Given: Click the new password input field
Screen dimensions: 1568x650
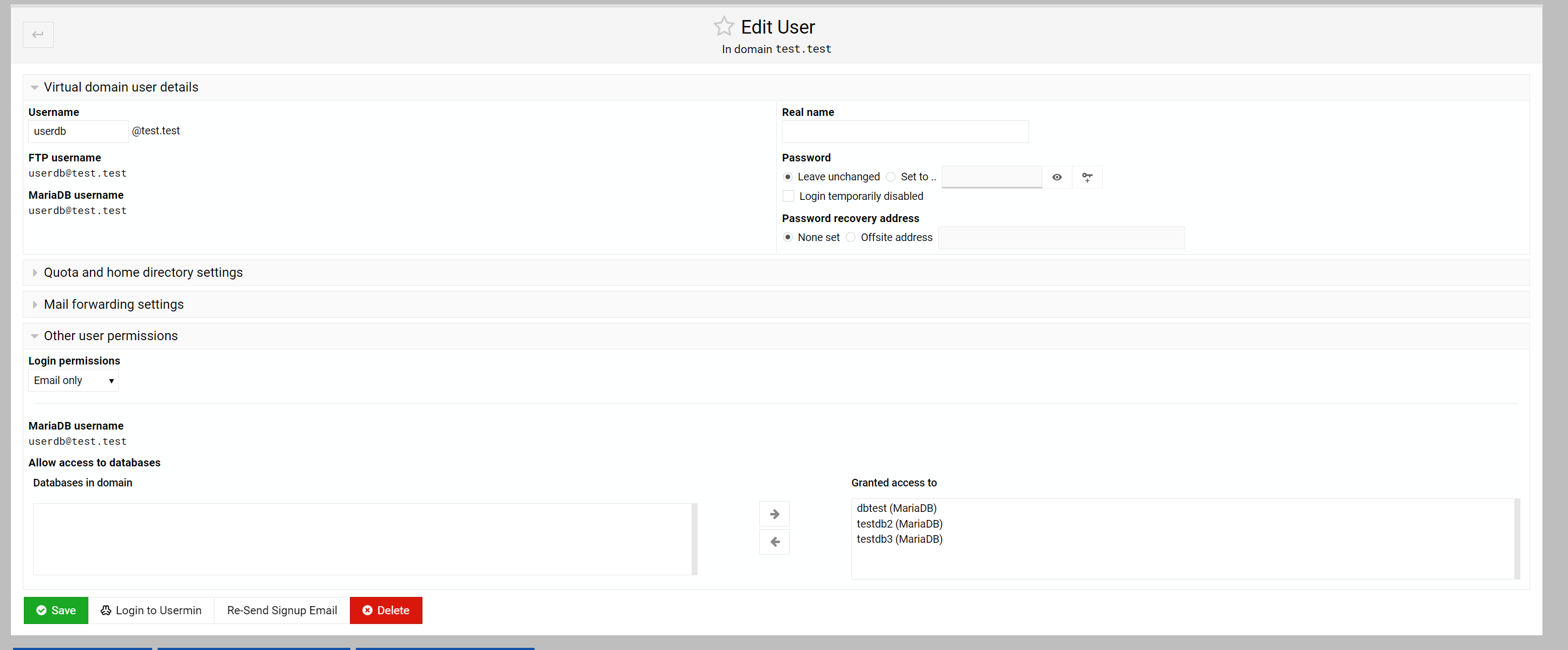Looking at the screenshot, I should tap(992, 177).
